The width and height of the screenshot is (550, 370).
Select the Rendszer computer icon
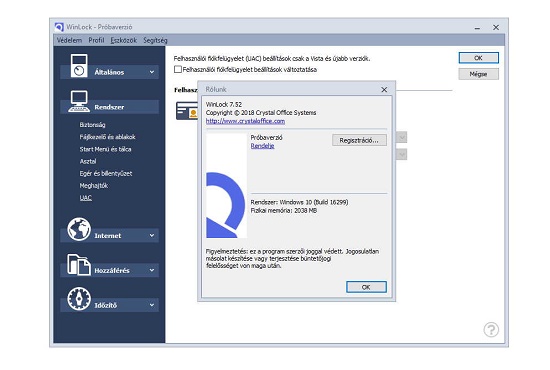pyautogui.click(x=79, y=101)
